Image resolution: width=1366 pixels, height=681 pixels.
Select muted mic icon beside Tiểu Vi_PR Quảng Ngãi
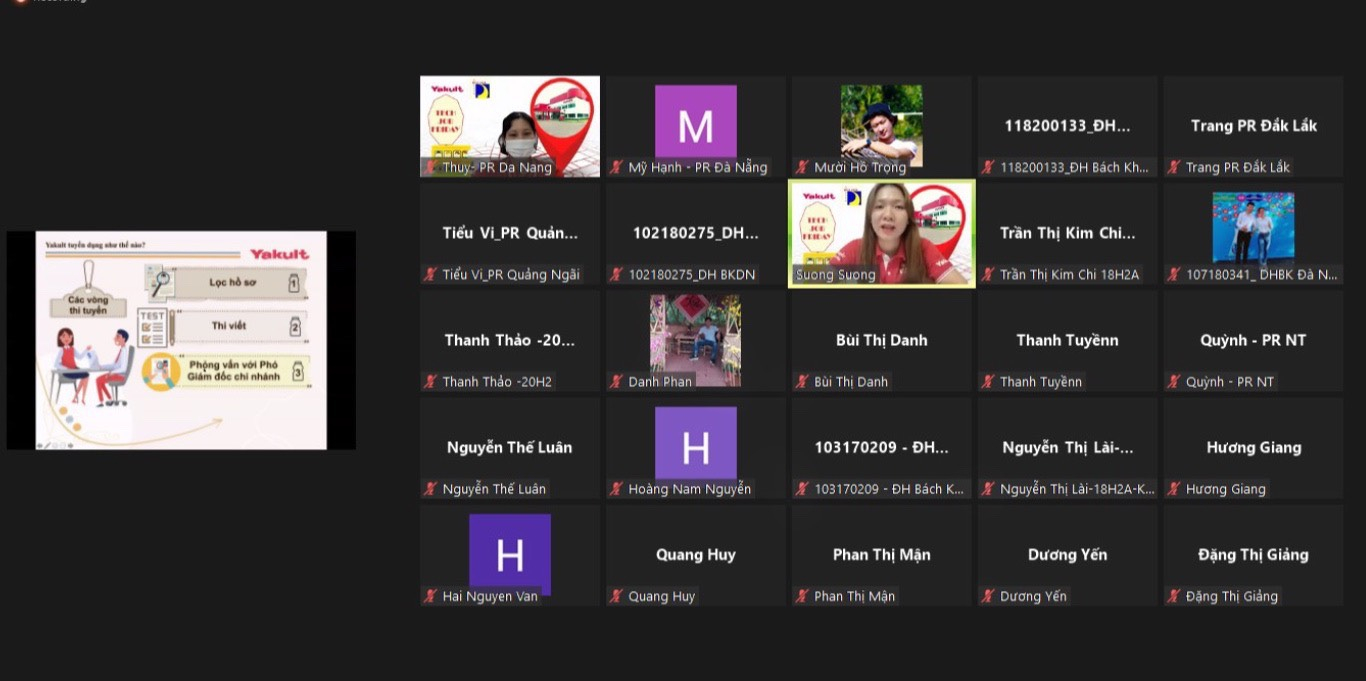pyautogui.click(x=431, y=275)
